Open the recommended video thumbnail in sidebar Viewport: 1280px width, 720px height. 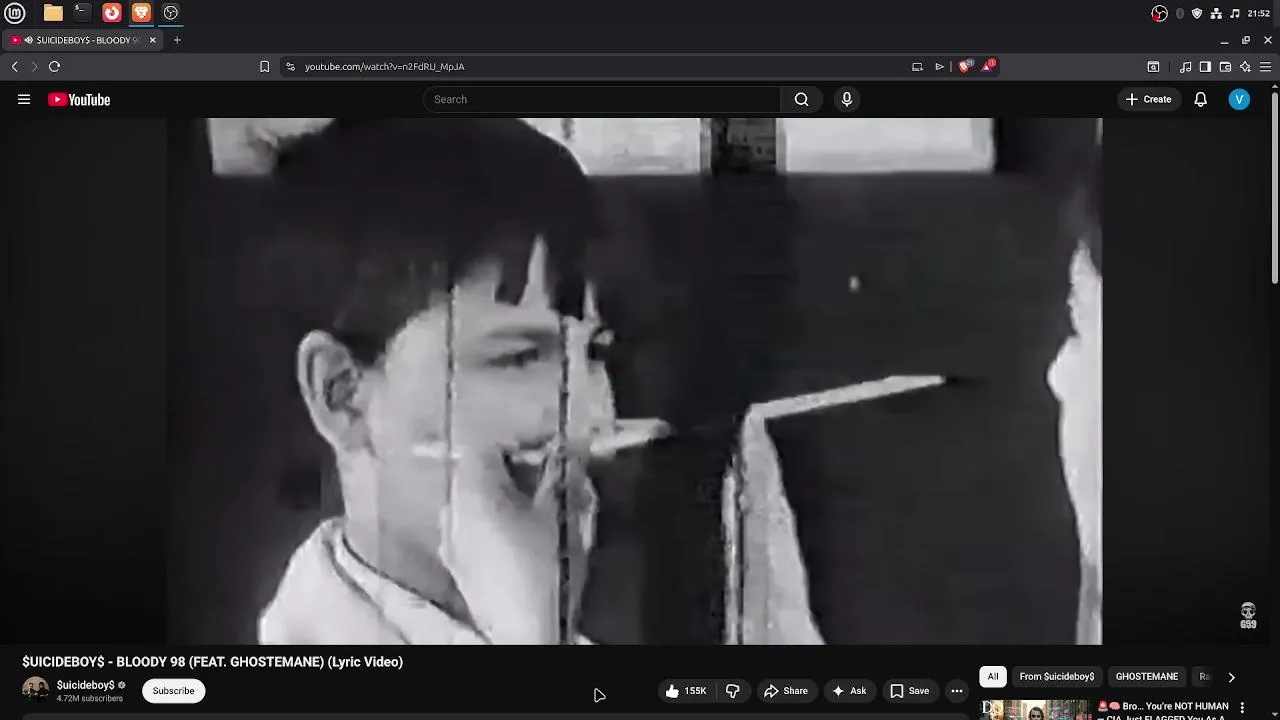point(1035,709)
